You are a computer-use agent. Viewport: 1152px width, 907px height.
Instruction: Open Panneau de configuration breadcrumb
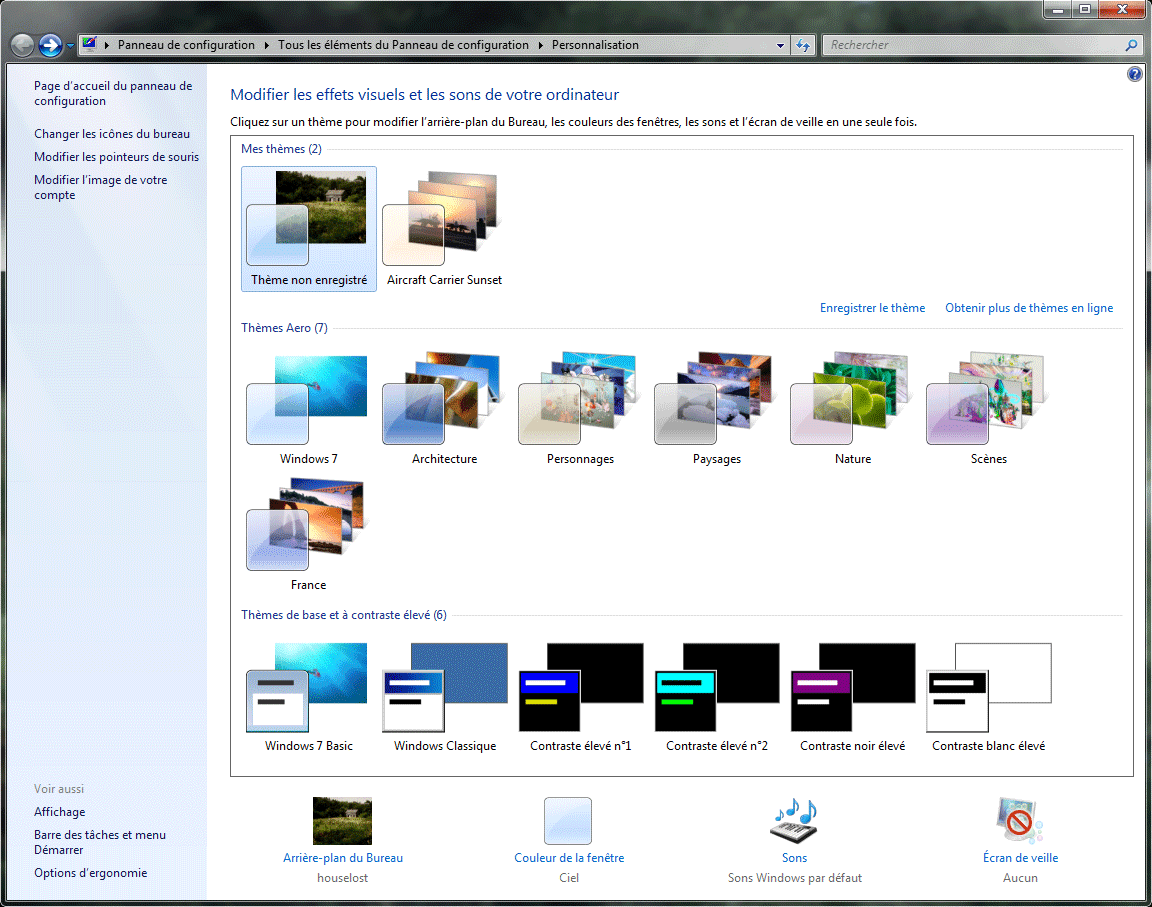point(187,45)
